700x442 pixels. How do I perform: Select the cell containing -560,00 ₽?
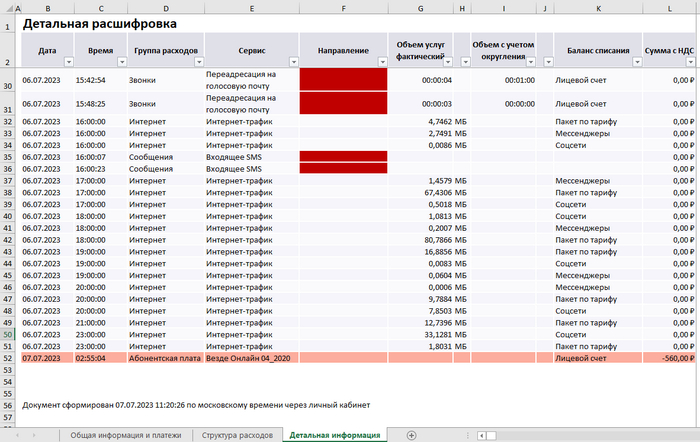click(x=668, y=385)
